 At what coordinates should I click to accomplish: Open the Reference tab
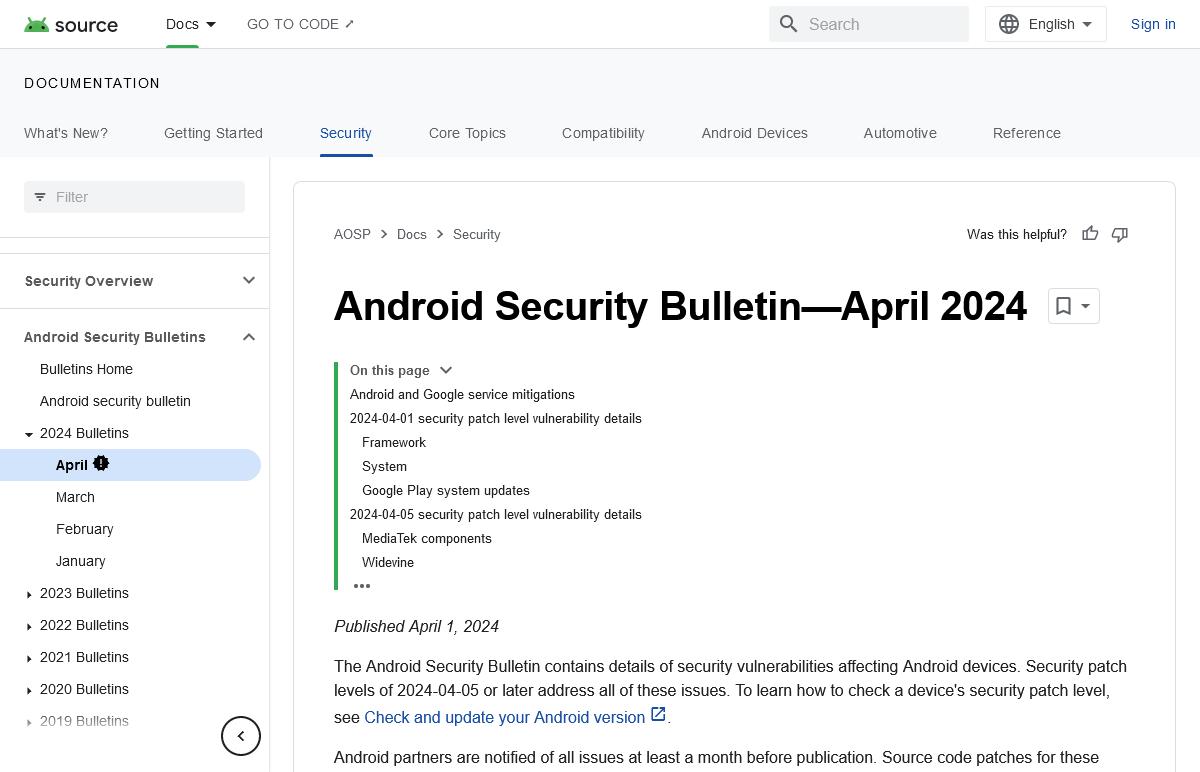point(1027,133)
